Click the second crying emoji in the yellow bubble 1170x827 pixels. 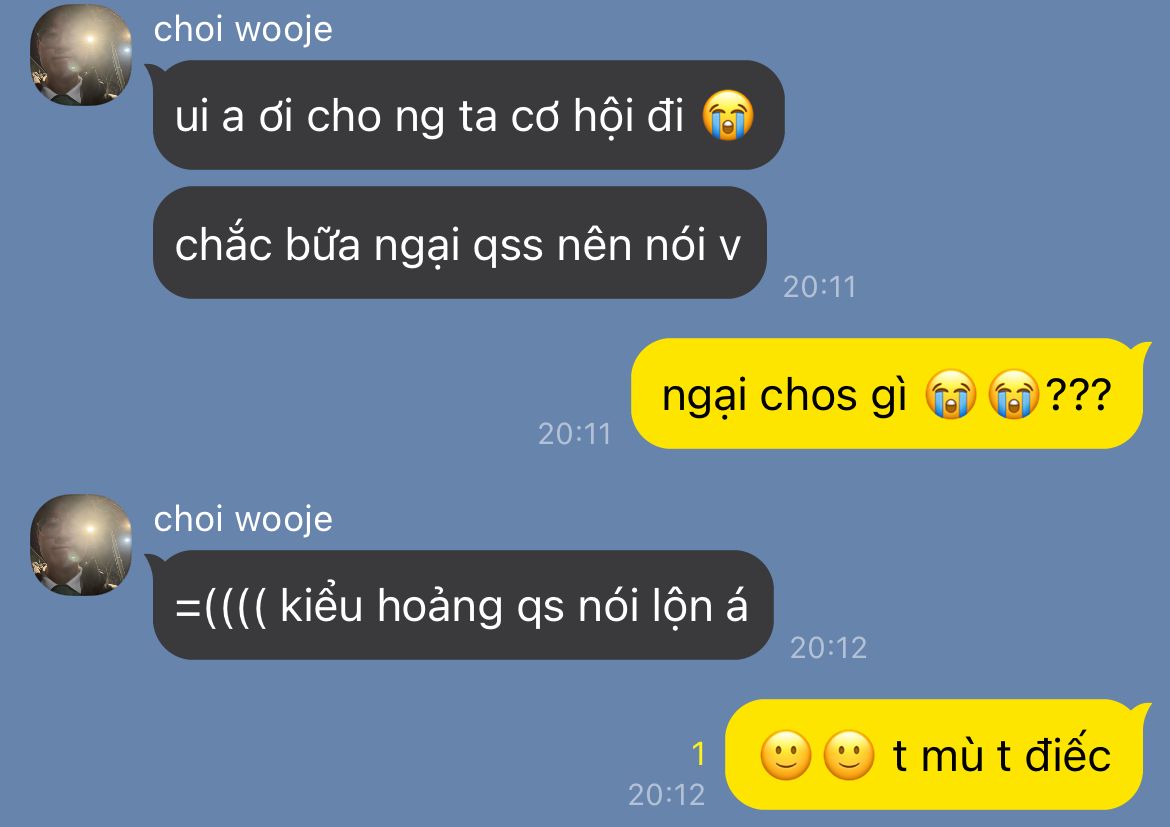[1013, 394]
